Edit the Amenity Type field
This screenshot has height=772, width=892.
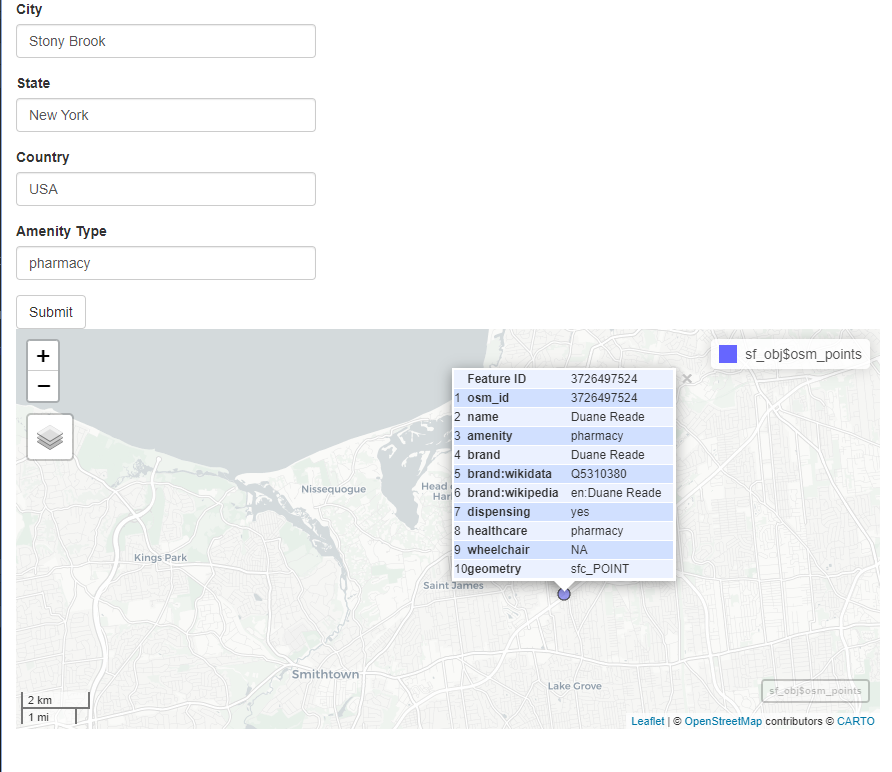[x=166, y=263]
